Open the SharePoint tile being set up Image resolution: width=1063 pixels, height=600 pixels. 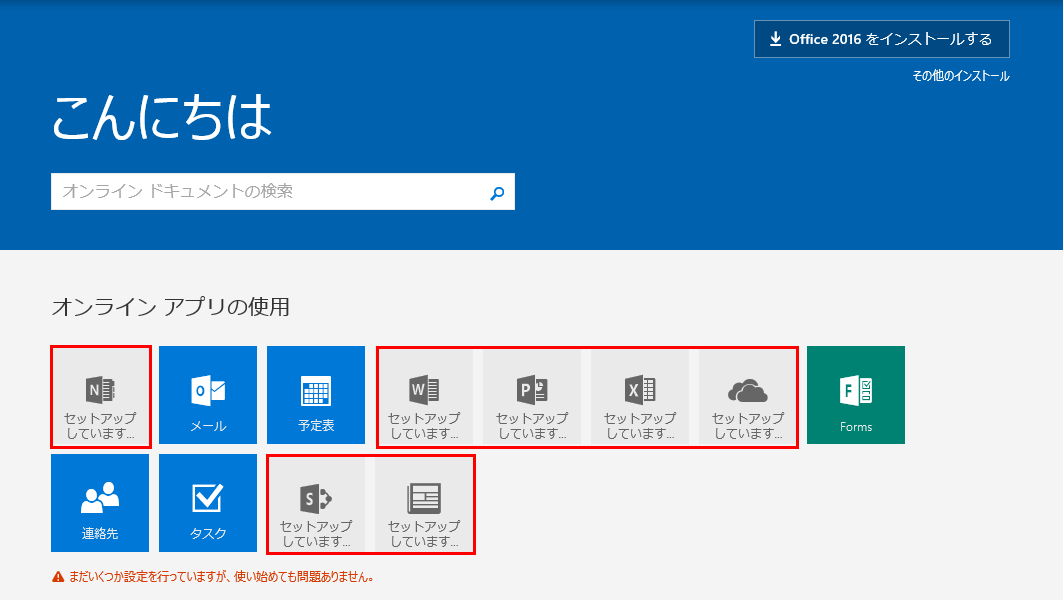tap(316, 504)
